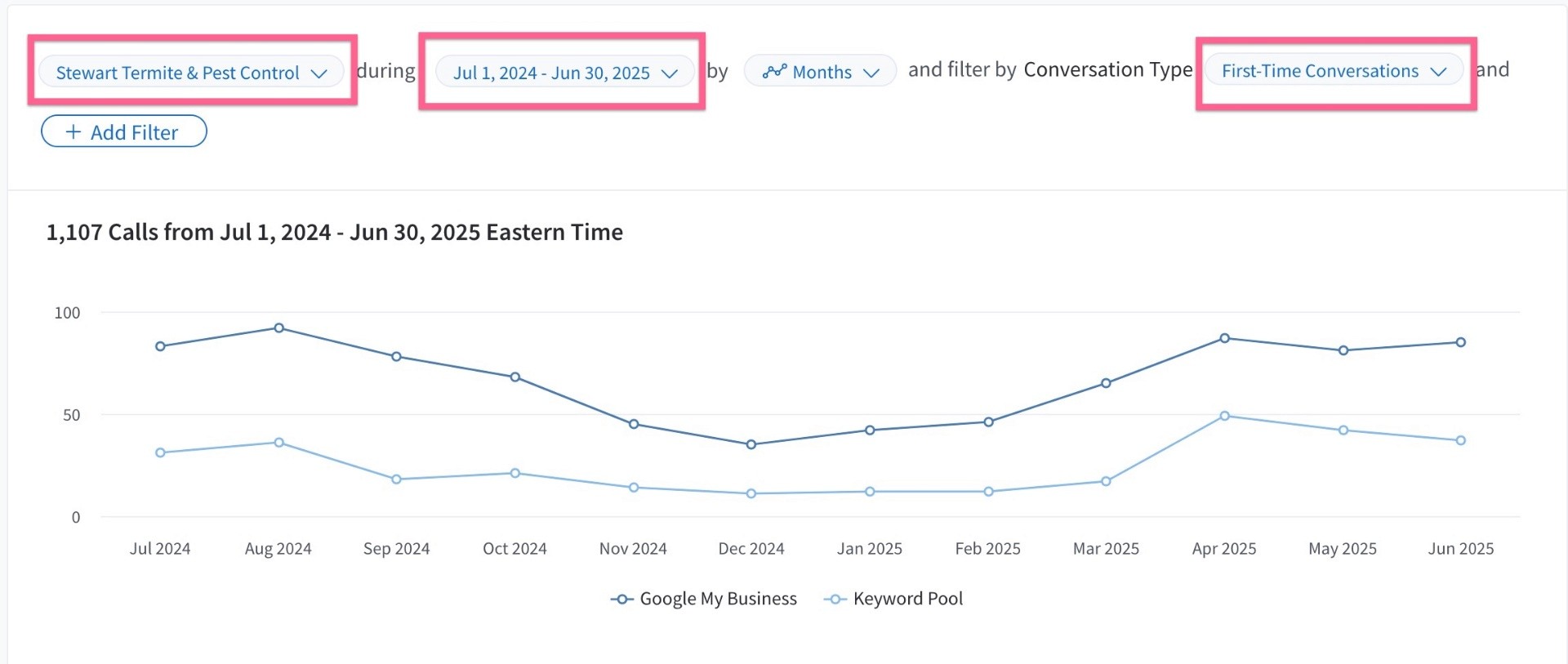The image size is (1568, 664).
Task: Click the Add Filter button
Action: pos(124,131)
